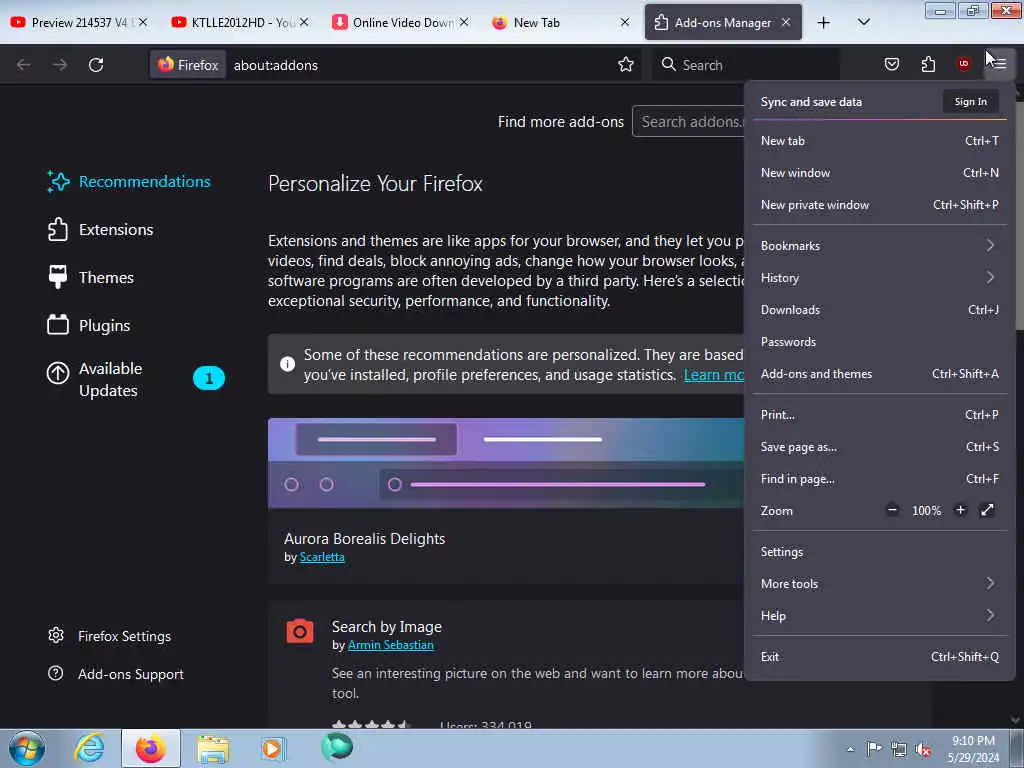Decrease zoom with the minus button
The height and width of the screenshot is (768, 1024).
(892, 510)
